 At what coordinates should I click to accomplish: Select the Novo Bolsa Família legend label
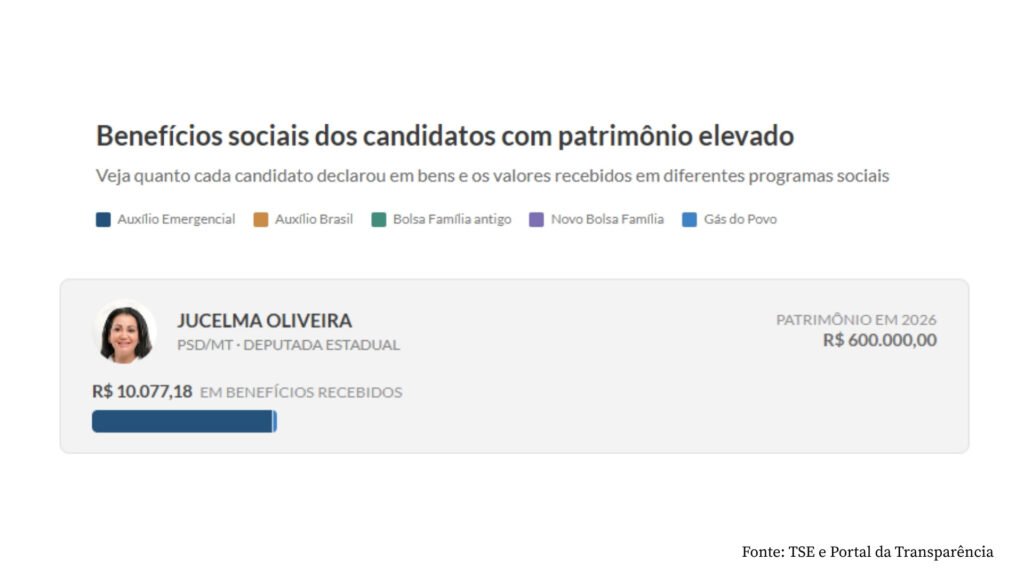(x=607, y=219)
